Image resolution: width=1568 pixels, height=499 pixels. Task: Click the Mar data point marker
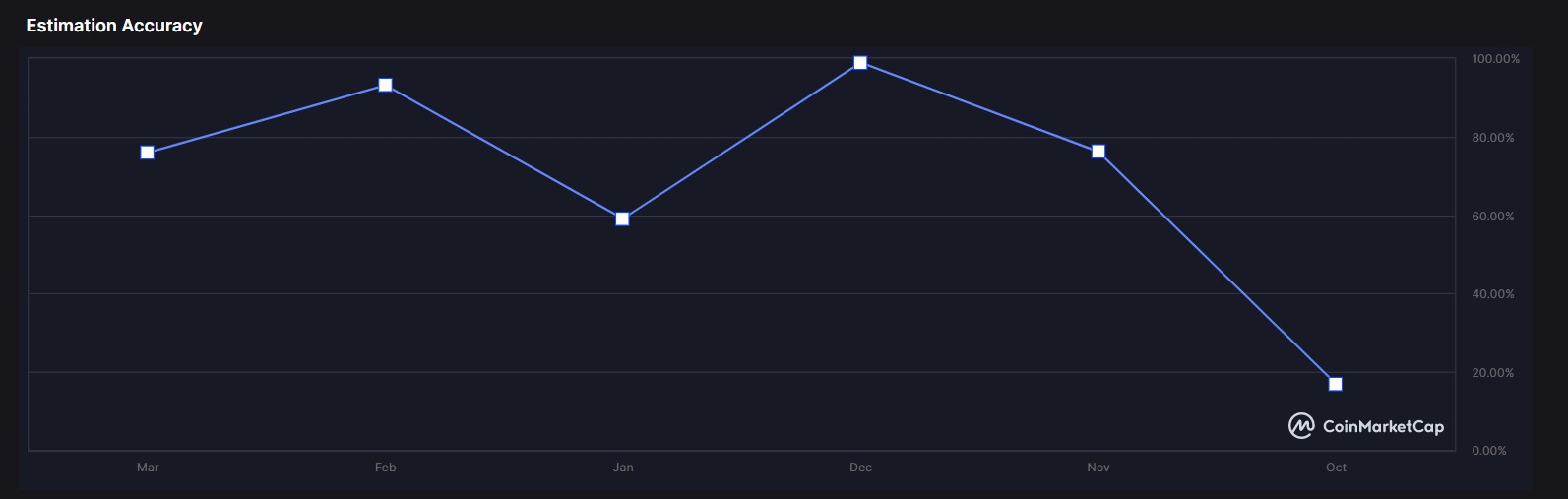tap(148, 153)
